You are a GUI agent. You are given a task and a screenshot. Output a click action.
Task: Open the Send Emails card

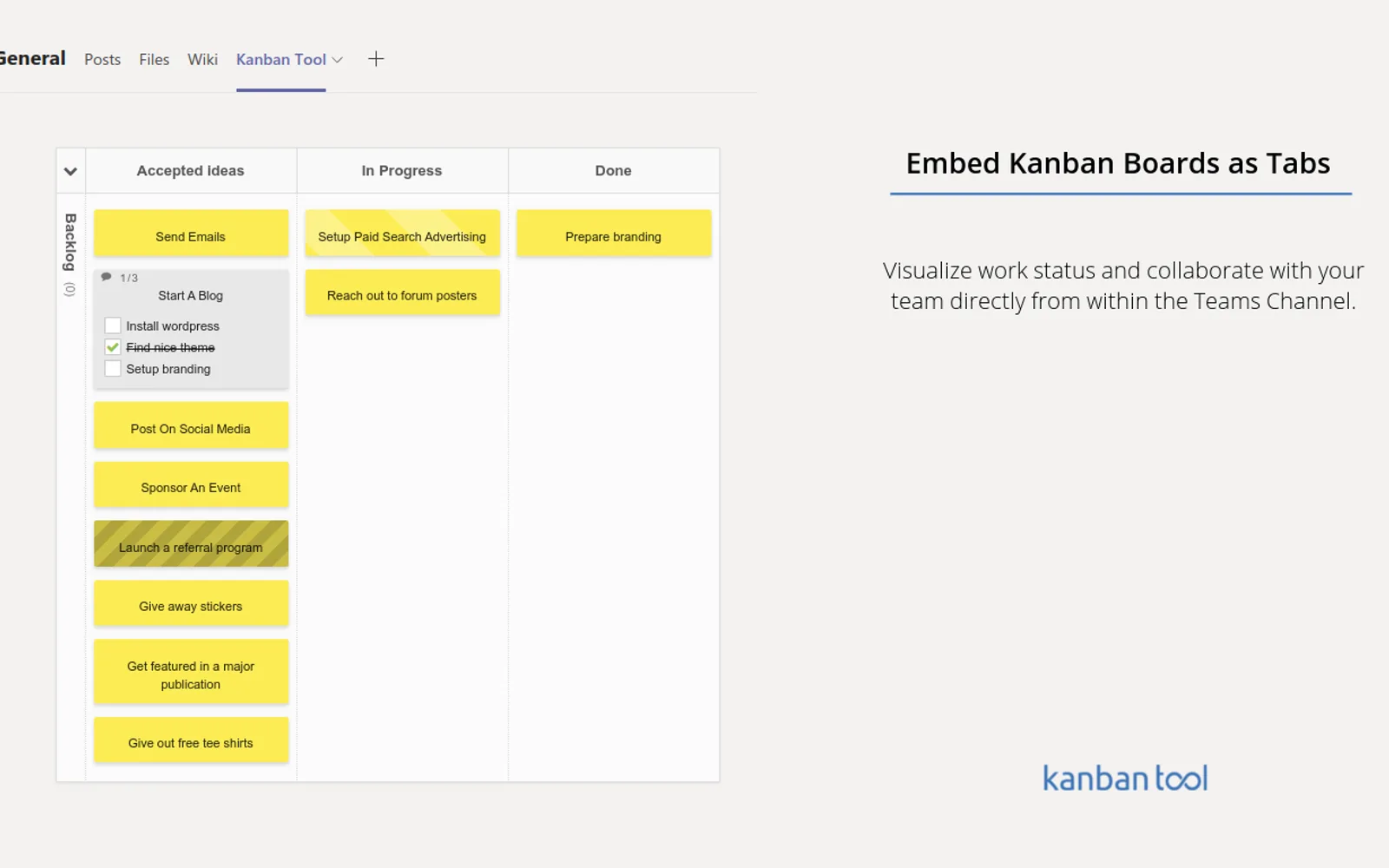point(191,233)
